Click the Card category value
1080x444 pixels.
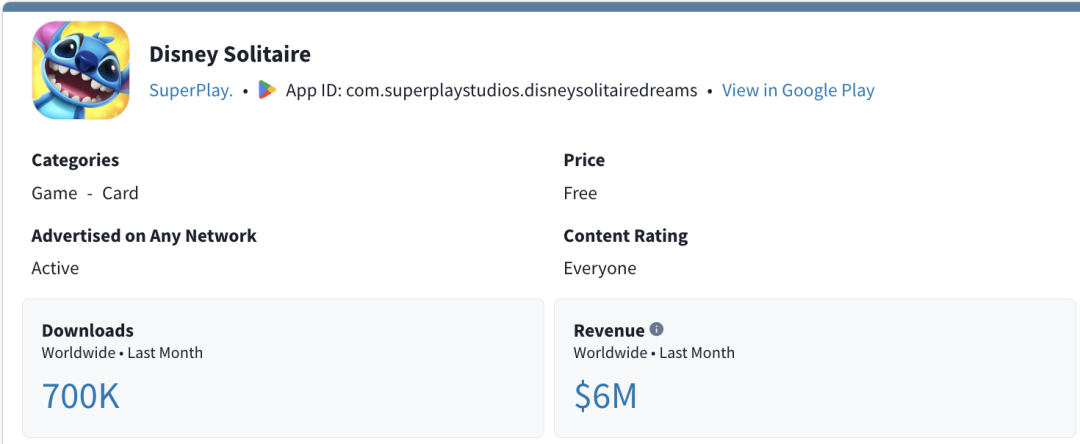[x=121, y=193]
